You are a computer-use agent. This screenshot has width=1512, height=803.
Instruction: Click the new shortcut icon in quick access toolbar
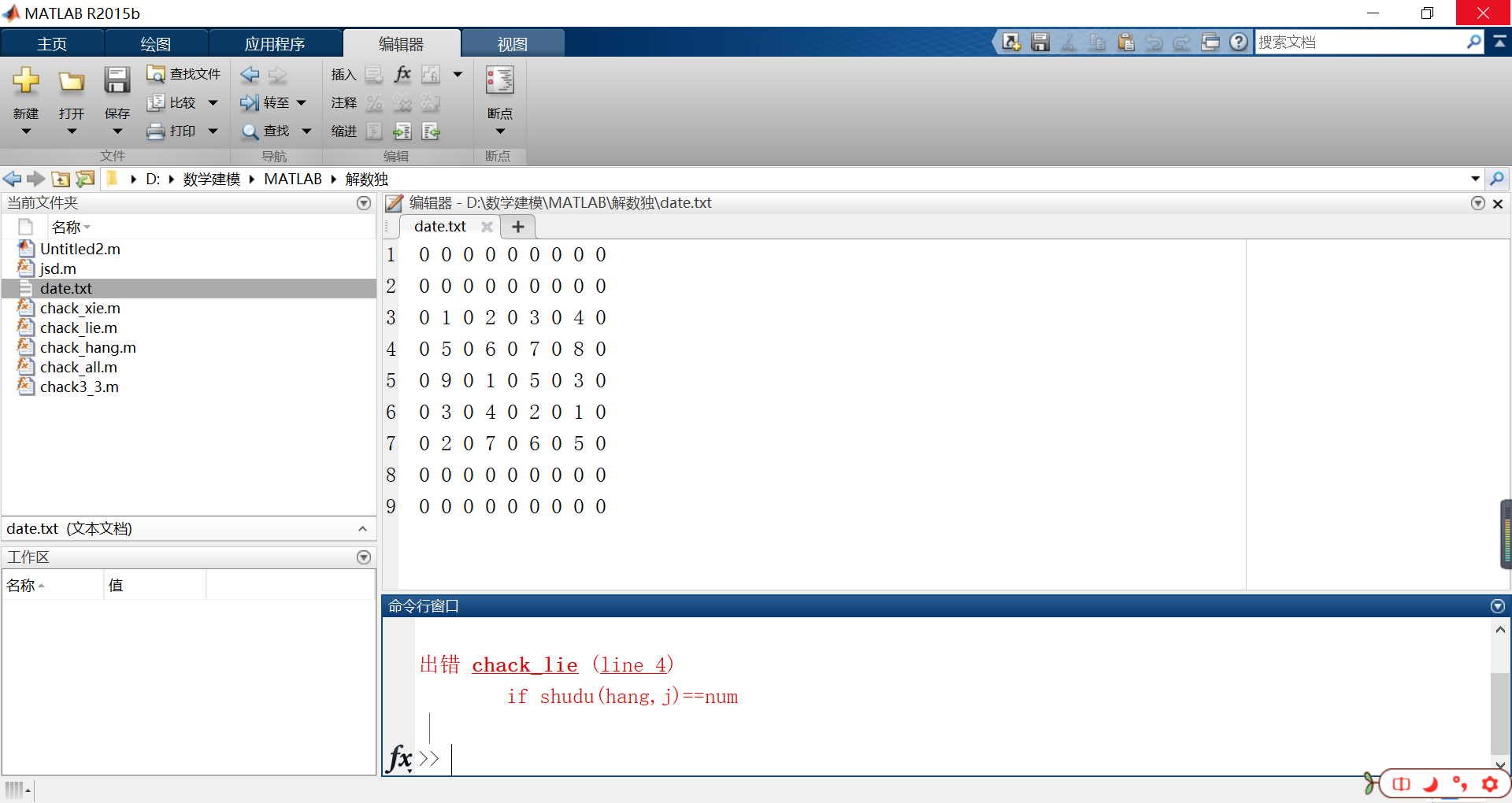[x=1012, y=43]
